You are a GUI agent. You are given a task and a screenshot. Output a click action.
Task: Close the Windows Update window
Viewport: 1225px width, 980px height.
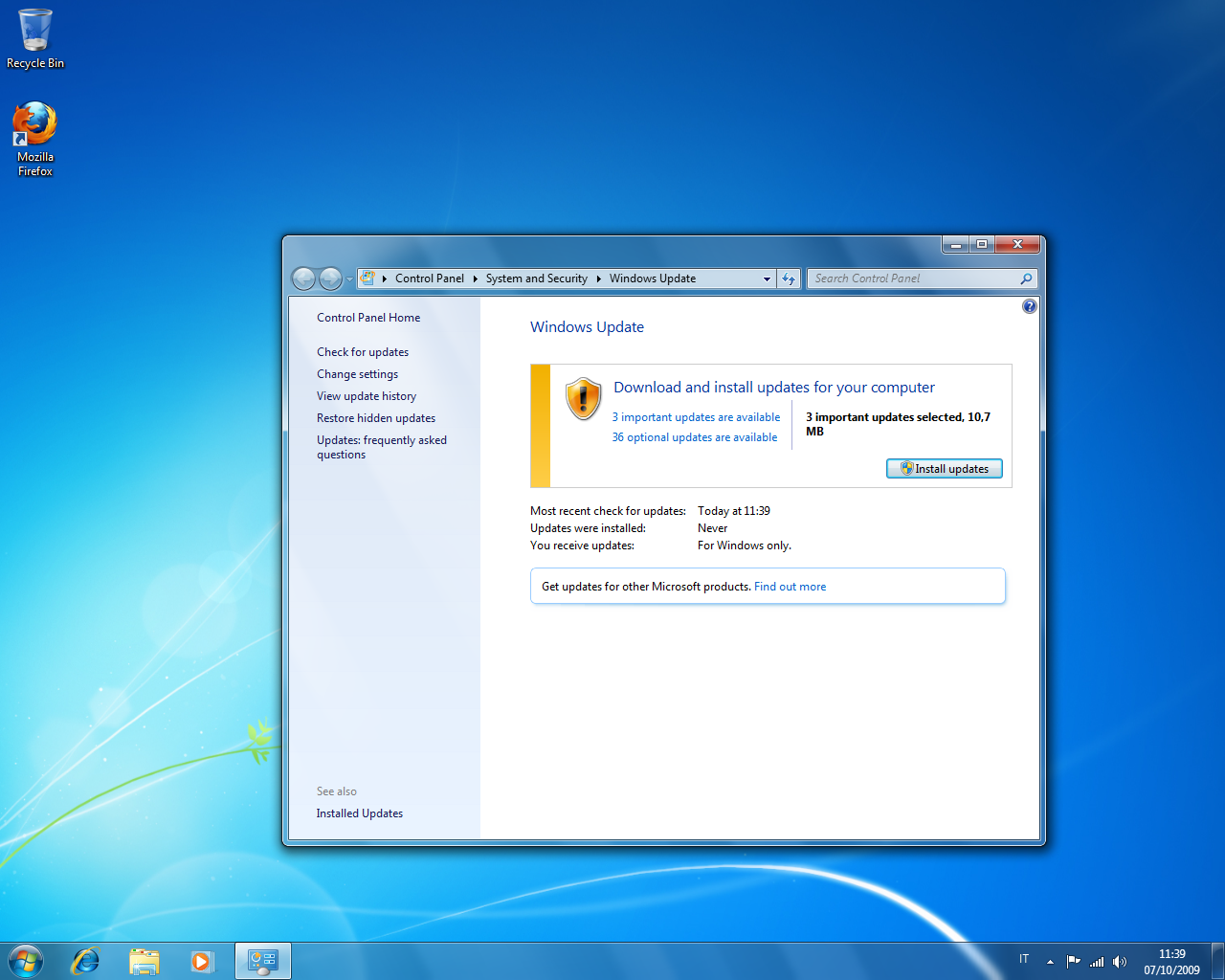1018,244
